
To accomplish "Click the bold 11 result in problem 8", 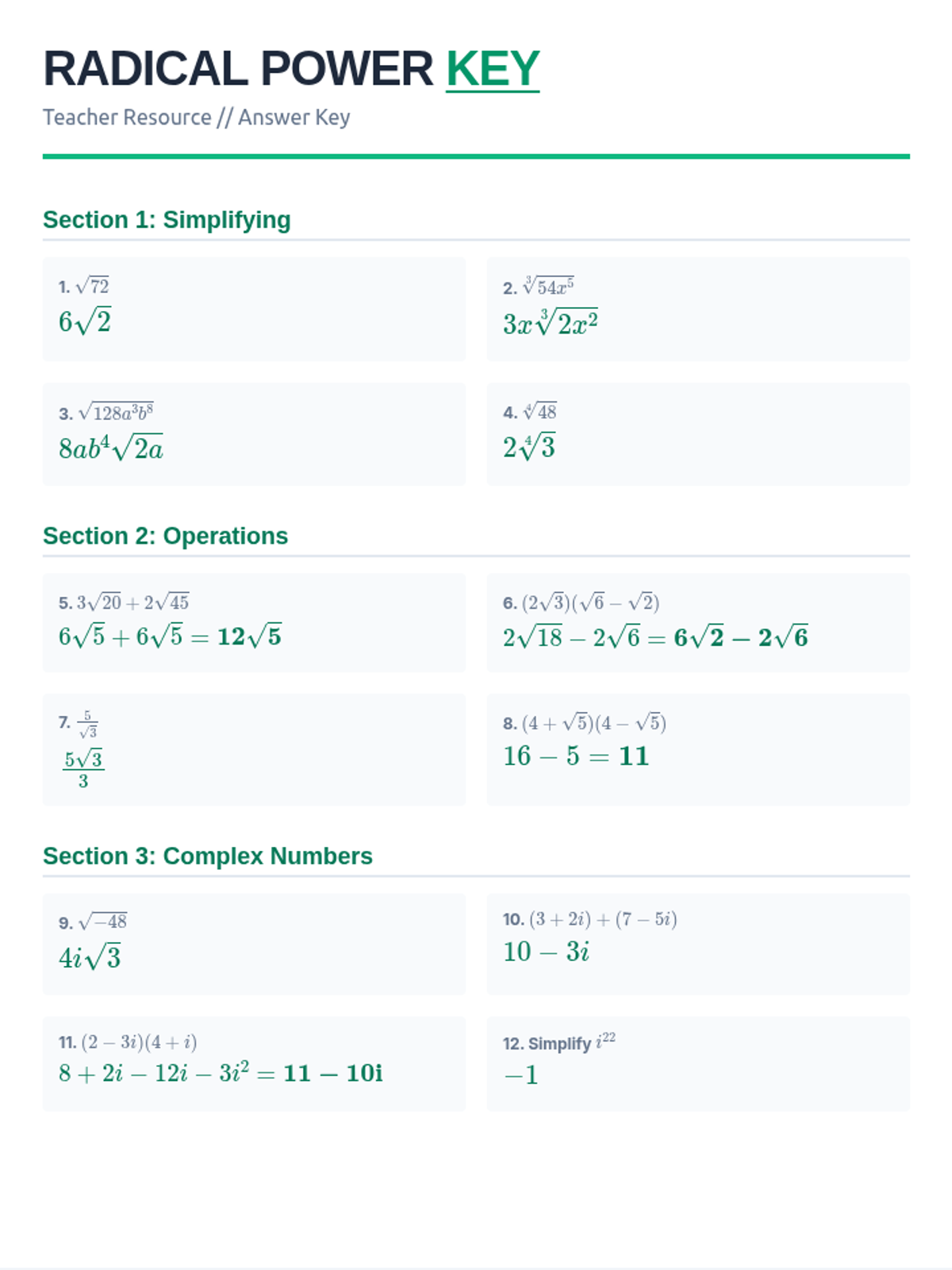I will [634, 756].
